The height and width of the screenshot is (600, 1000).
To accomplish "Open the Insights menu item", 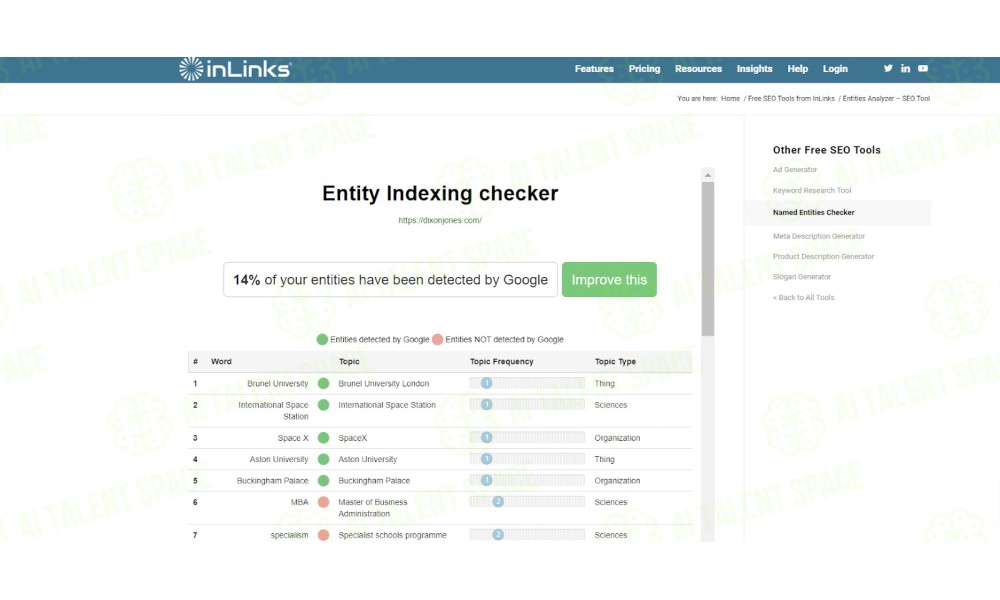I will 754,69.
